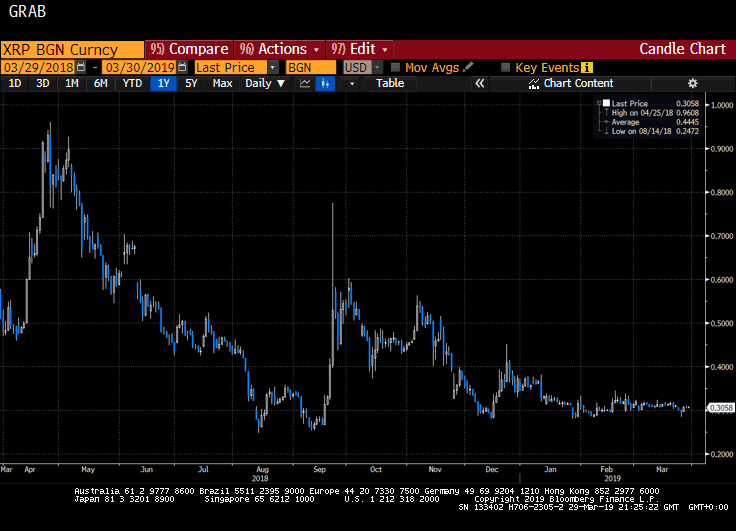The height and width of the screenshot is (531, 736).
Task: Select the 1D range tab
Action: click(x=15, y=84)
